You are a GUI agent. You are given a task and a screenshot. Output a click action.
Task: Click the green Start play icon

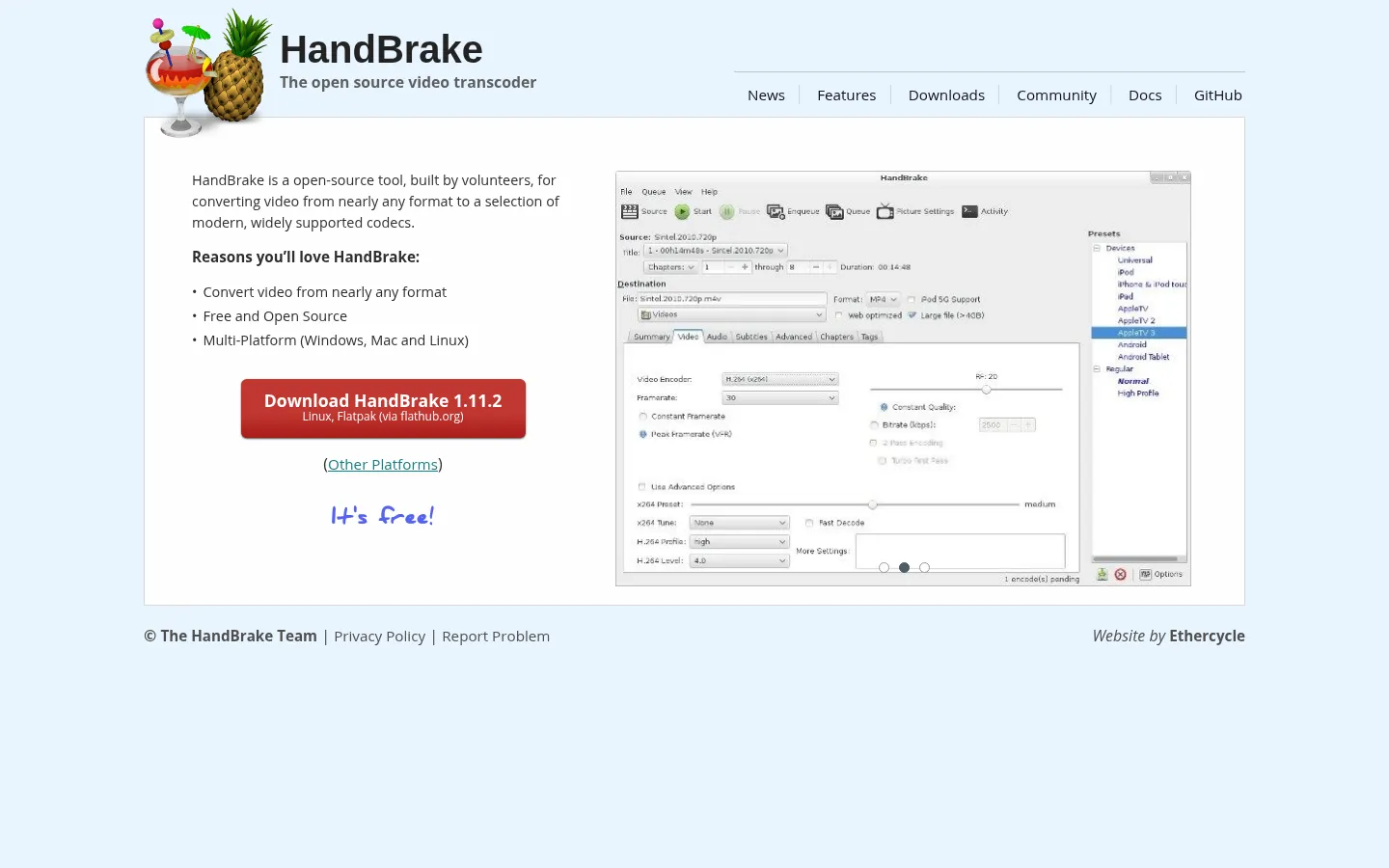click(x=682, y=211)
